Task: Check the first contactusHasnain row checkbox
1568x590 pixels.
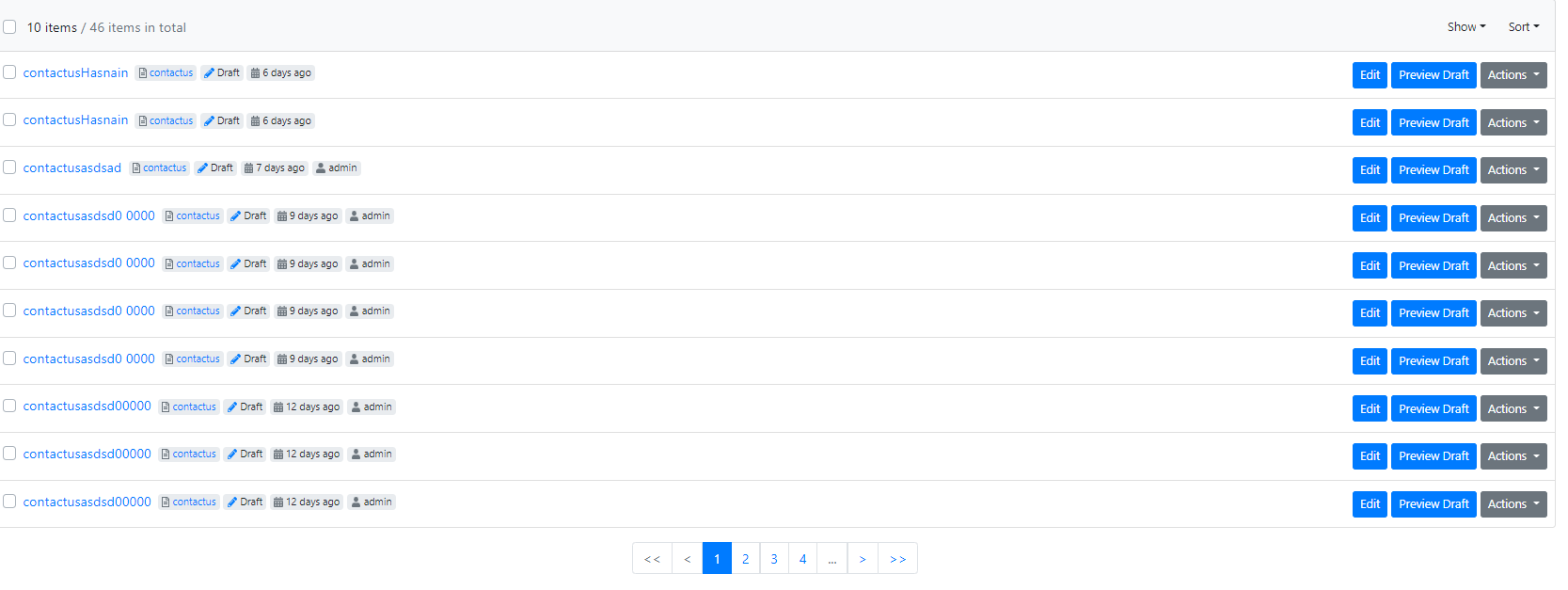Action: click(9, 72)
